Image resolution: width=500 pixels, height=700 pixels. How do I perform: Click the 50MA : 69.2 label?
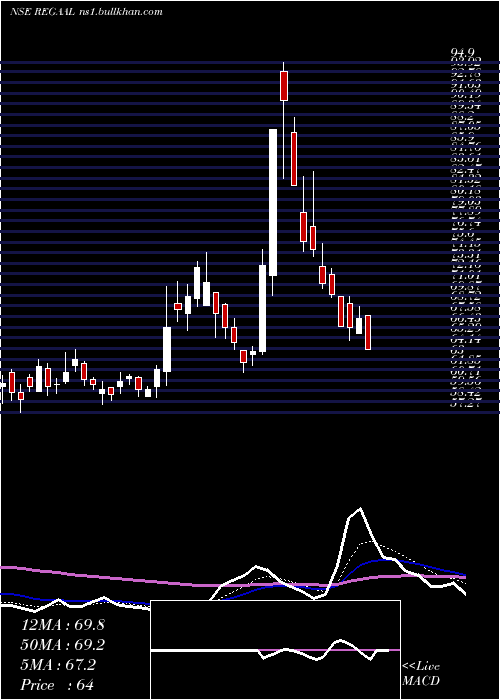point(63,645)
